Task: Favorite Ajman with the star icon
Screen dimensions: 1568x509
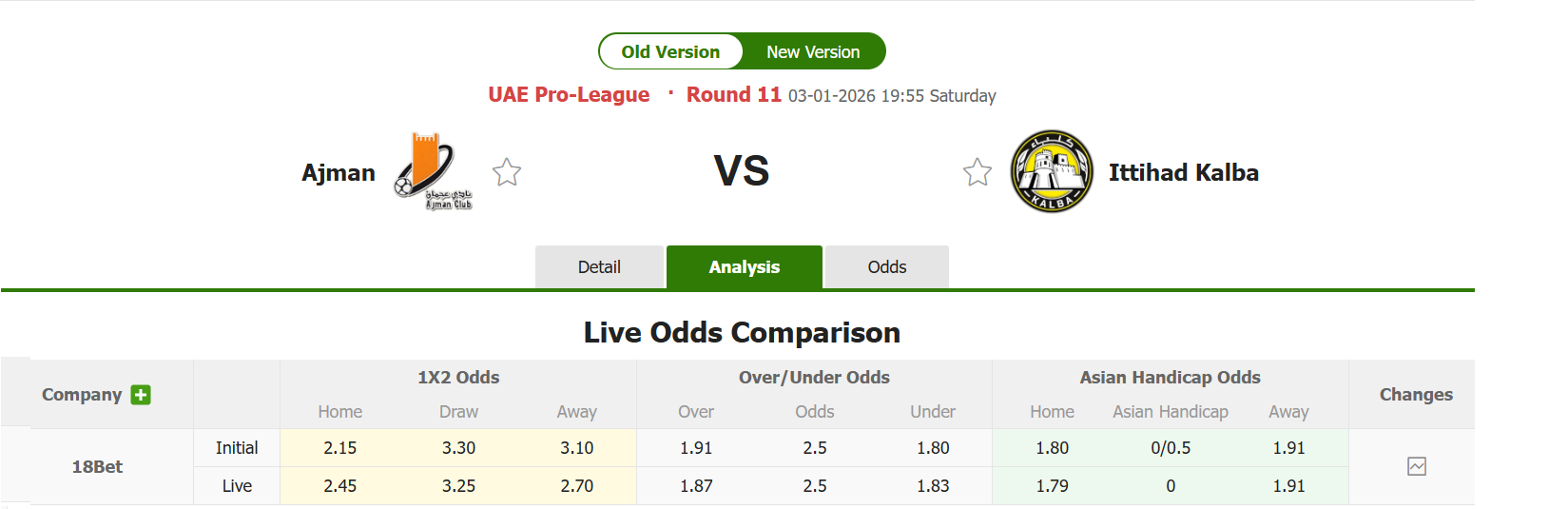Action: pyautogui.click(x=507, y=172)
